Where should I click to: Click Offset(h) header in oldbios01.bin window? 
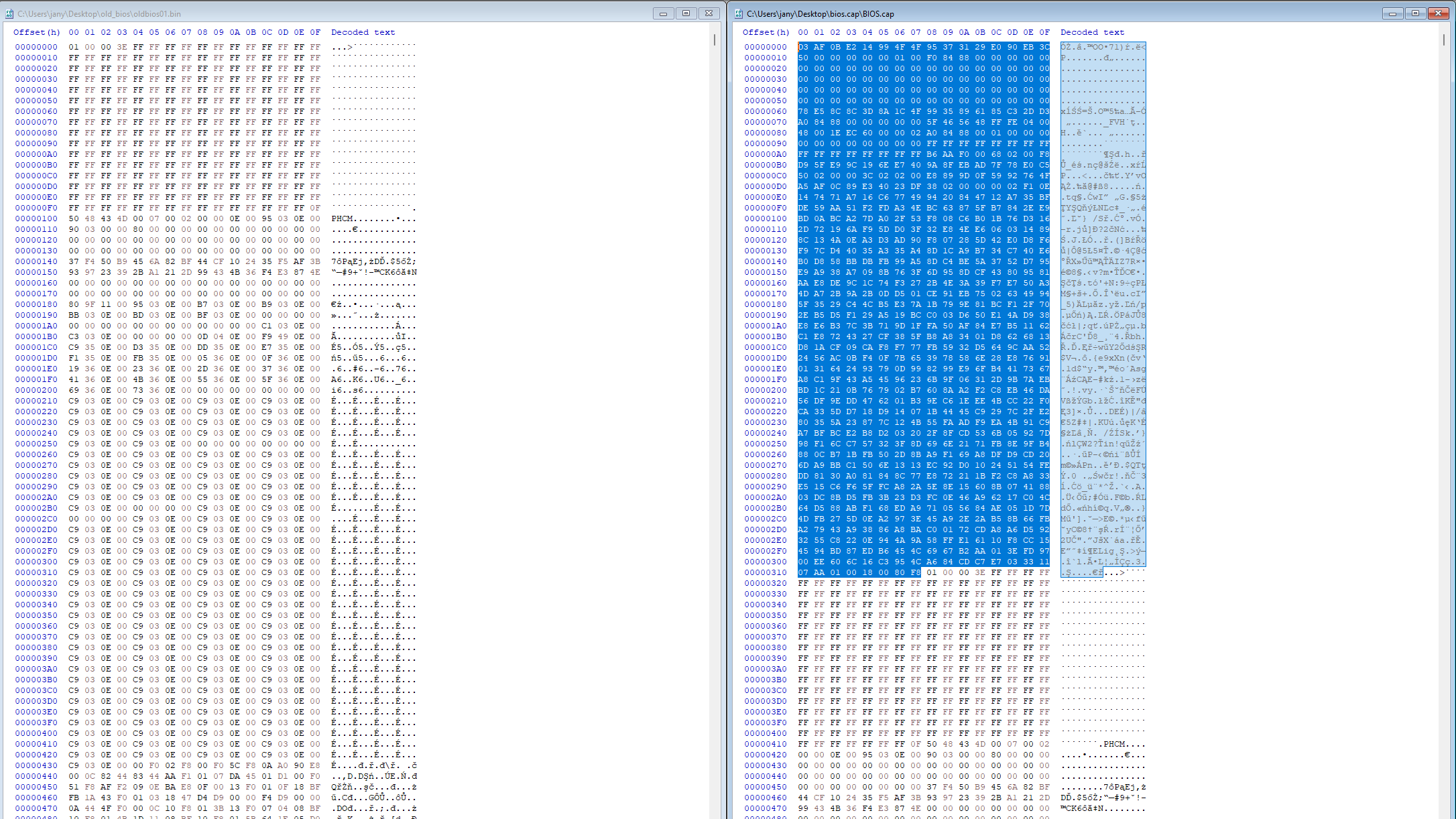coord(36,32)
